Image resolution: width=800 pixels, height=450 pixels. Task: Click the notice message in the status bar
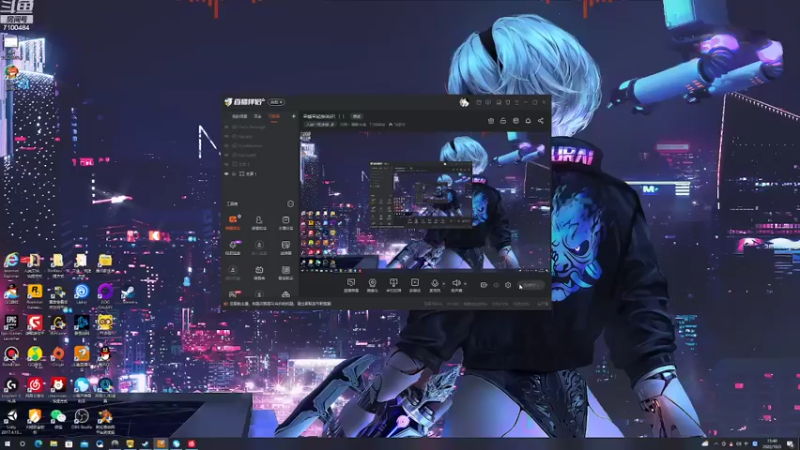click(280, 304)
